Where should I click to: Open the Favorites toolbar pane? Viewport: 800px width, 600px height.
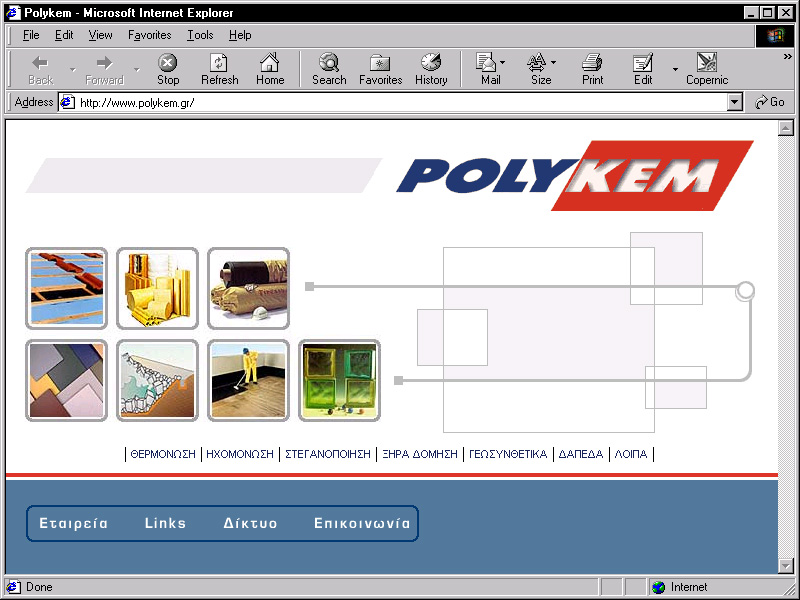[x=381, y=69]
